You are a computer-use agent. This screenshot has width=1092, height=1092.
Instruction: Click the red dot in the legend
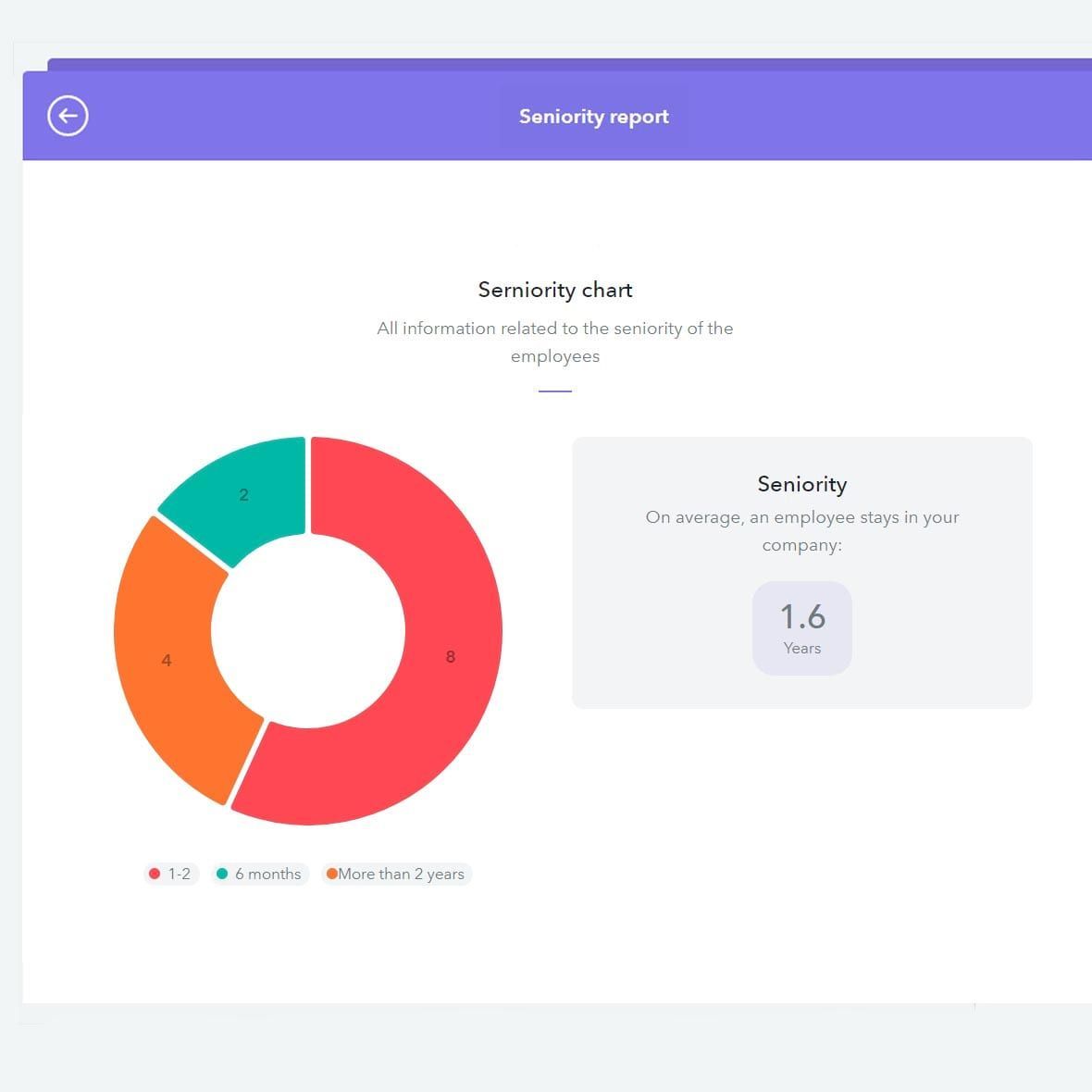pos(155,874)
